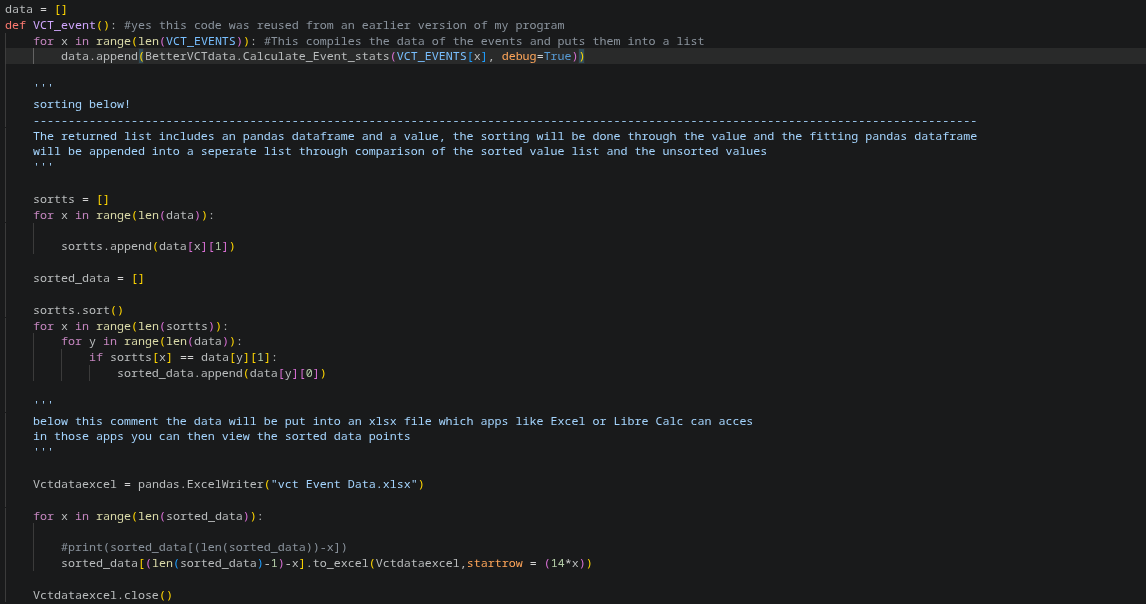Click the 'sorting below!' comment text
Screen dimensions: 1146x604
point(81,104)
